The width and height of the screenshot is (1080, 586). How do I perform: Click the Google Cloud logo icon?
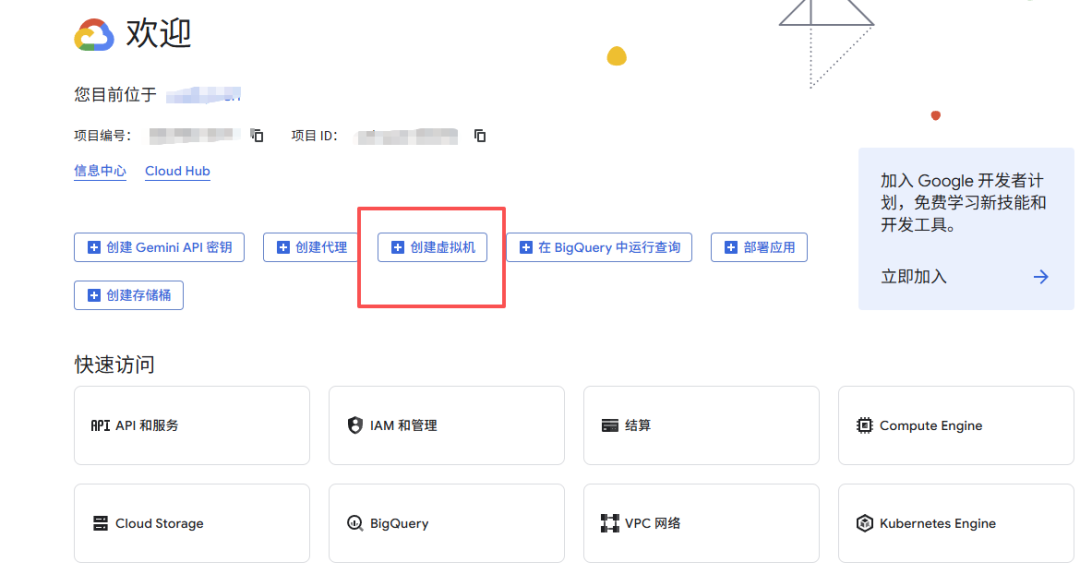click(94, 35)
